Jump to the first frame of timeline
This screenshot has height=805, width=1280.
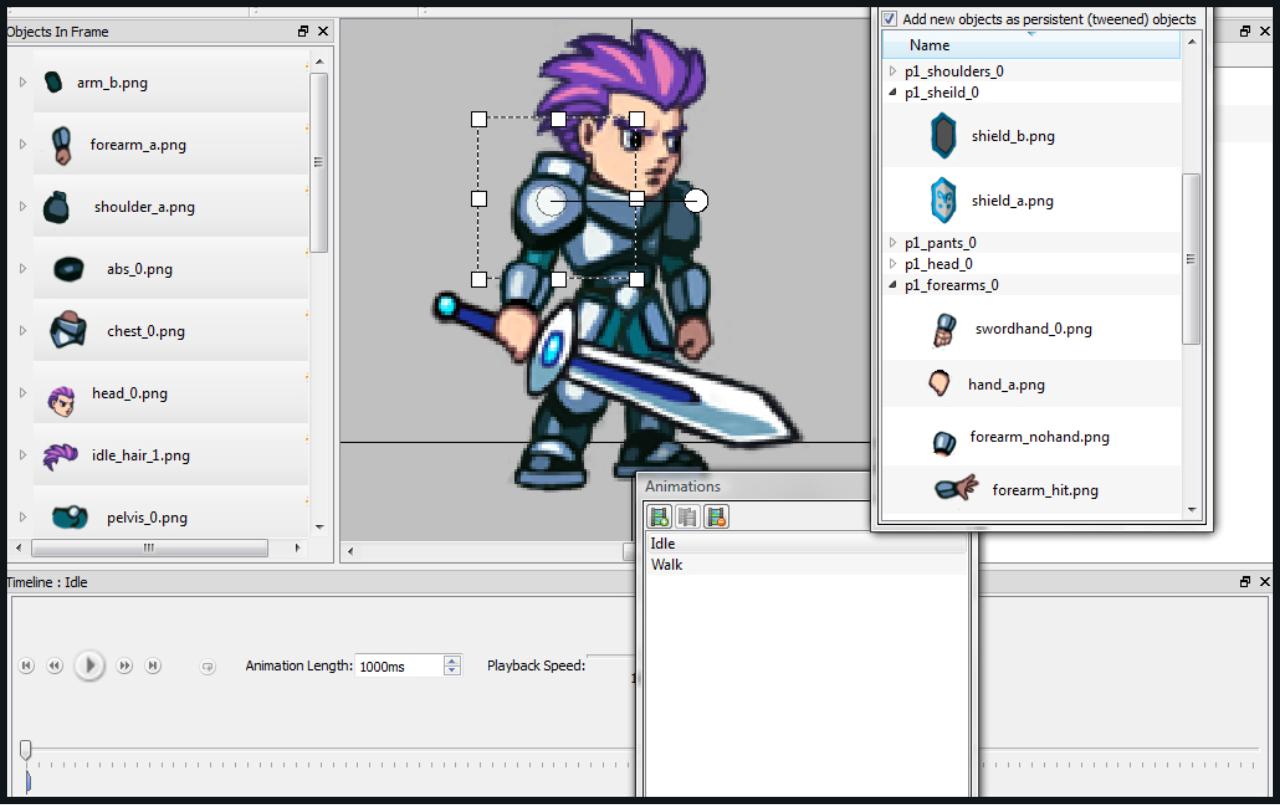point(26,666)
